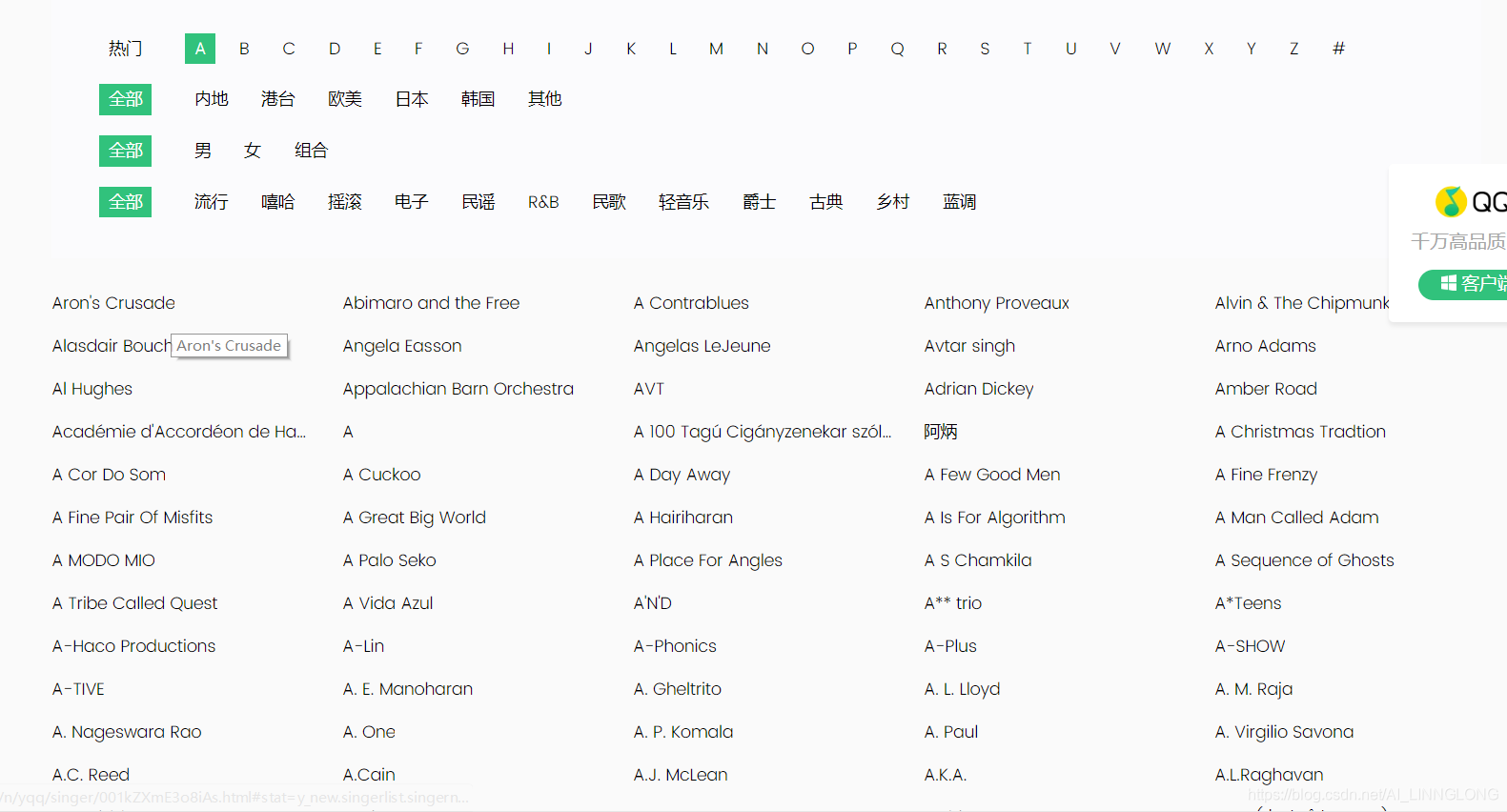Show only female singers (女)
The image size is (1507, 812).
(x=253, y=151)
